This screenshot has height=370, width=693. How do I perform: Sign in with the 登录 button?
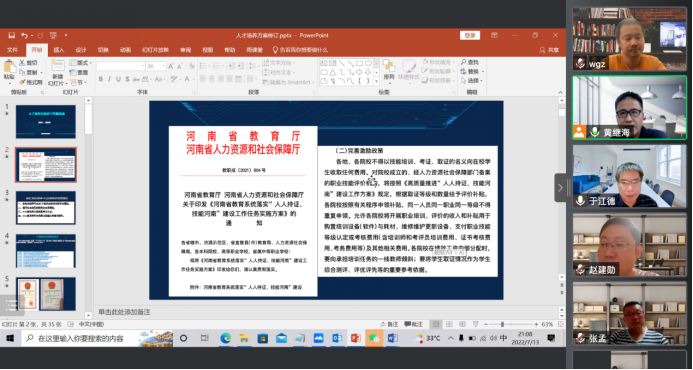(470, 35)
